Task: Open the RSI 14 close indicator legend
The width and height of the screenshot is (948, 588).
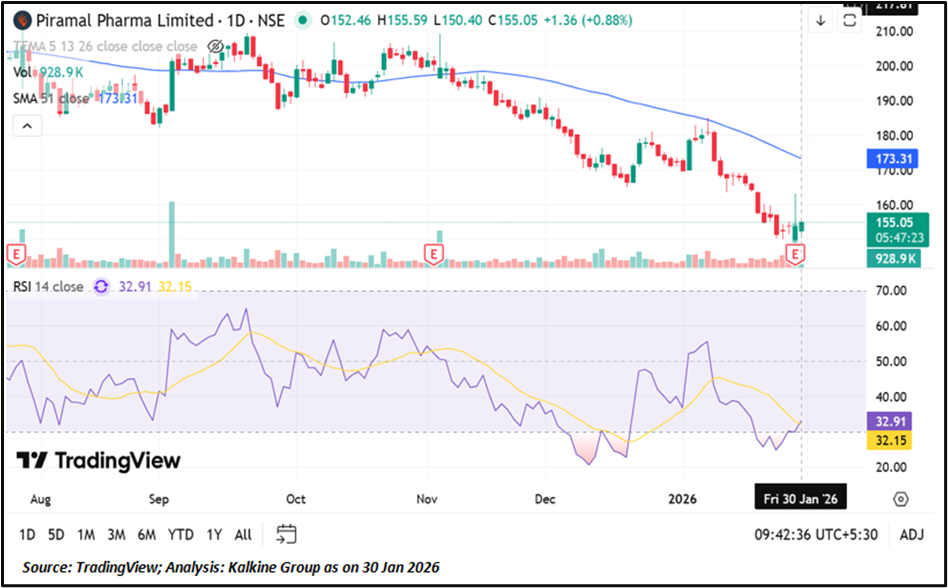Action: pyautogui.click(x=49, y=286)
